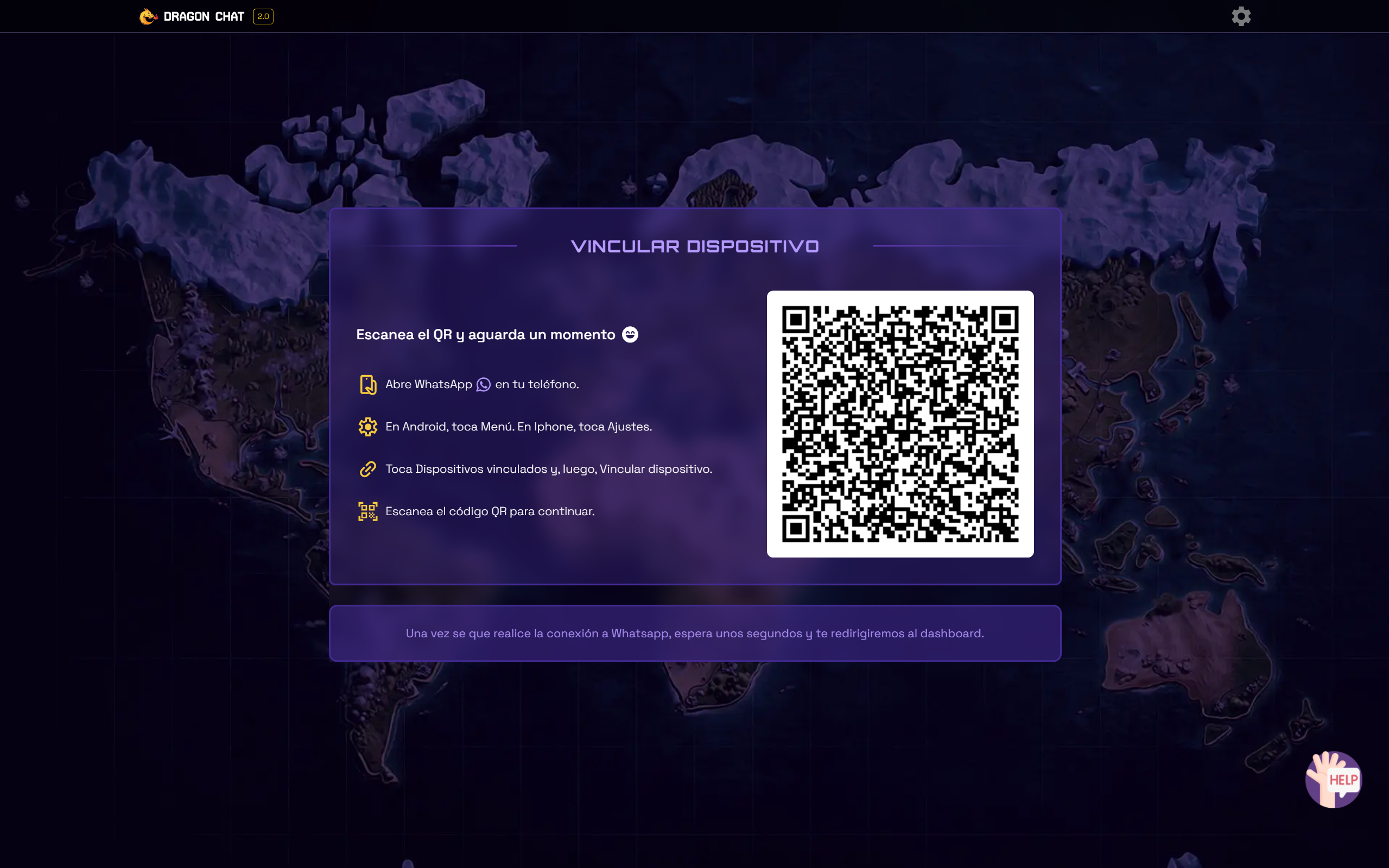Select text "Escanea el código QR para continuar."
Image resolution: width=1389 pixels, height=868 pixels.
tap(490, 511)
